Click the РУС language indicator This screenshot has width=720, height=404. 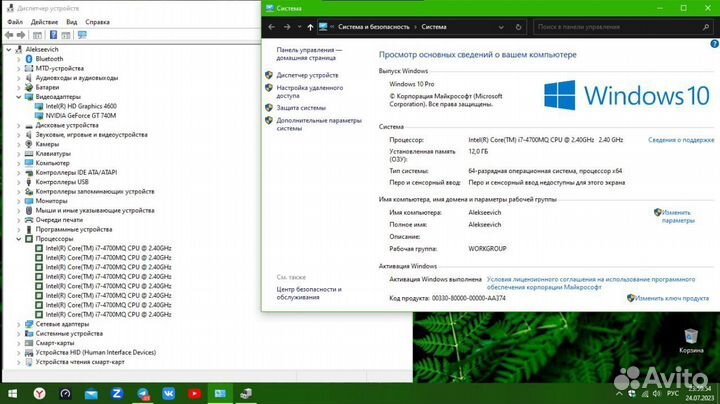(673, 394)
